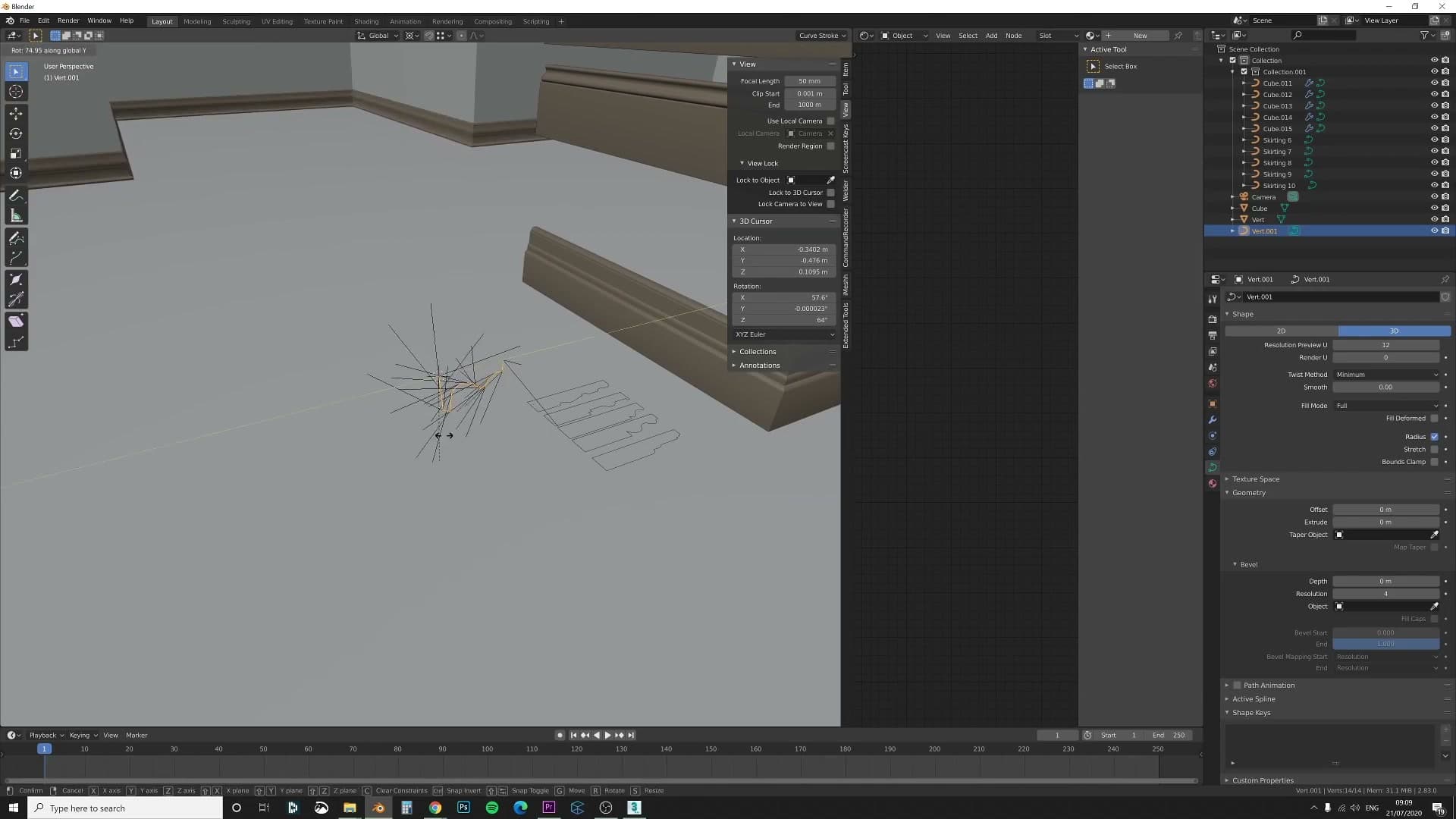The height and width of the screenshot is (819, 1456).
Task: Select the 3D curve shape button
Action: (1394, 331)
